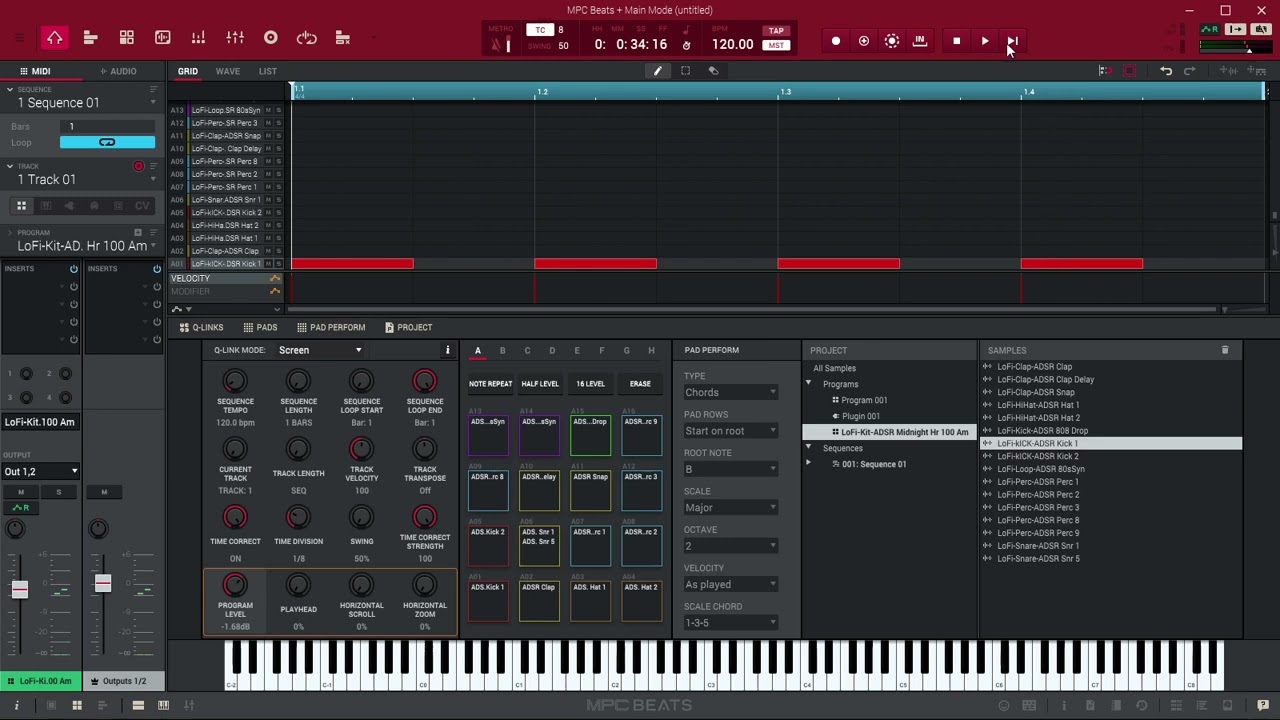Image resolution: width=1280 pixels, height=720 pixels.
Task: Toggle the sequence Loop button
Action: [x=107, y=142]
